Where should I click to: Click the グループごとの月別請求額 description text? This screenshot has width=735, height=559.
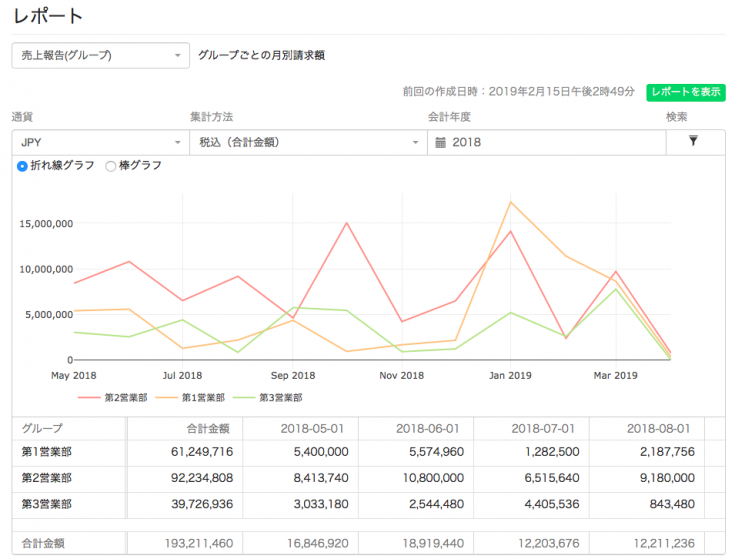pyautogui.click(x=262, y=55)
